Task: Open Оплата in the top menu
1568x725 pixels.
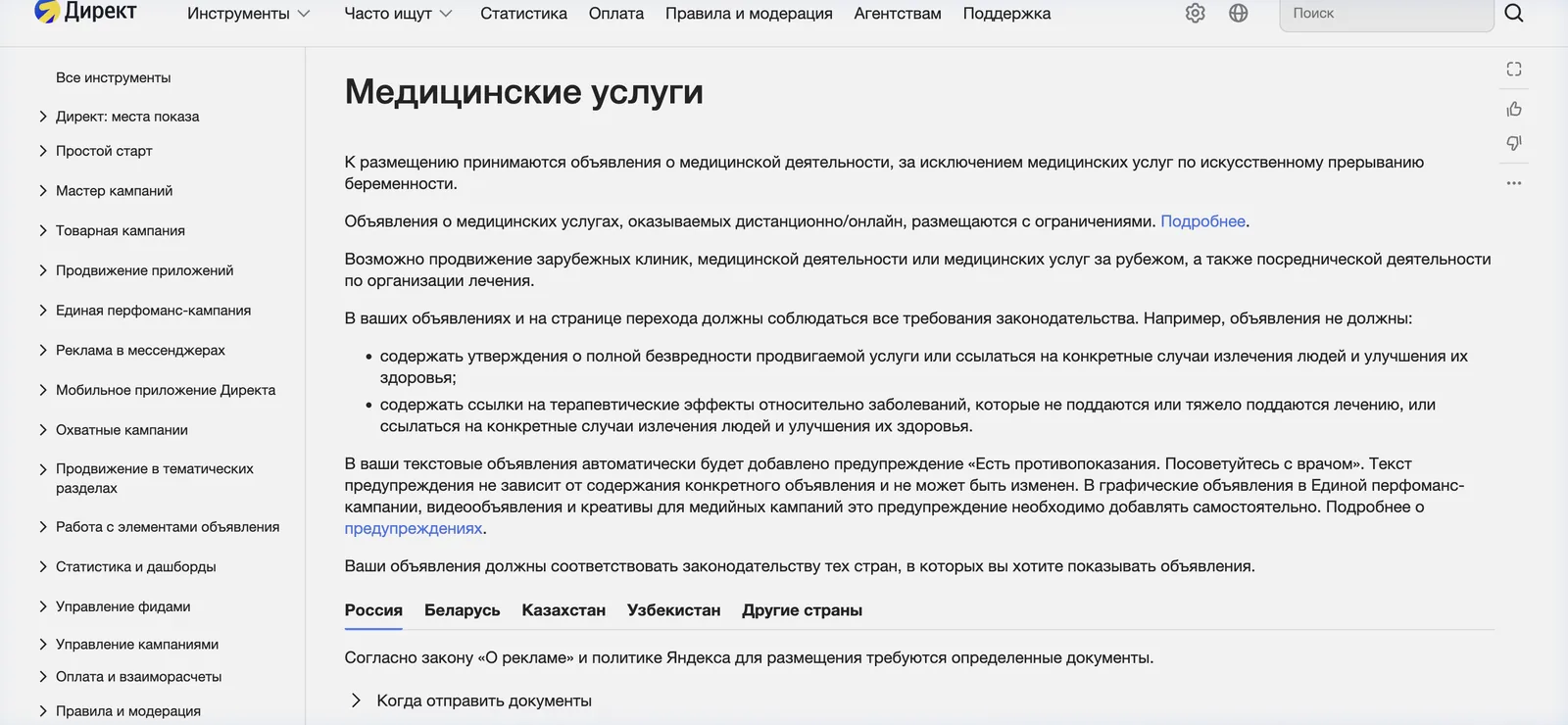Action: 616,14
